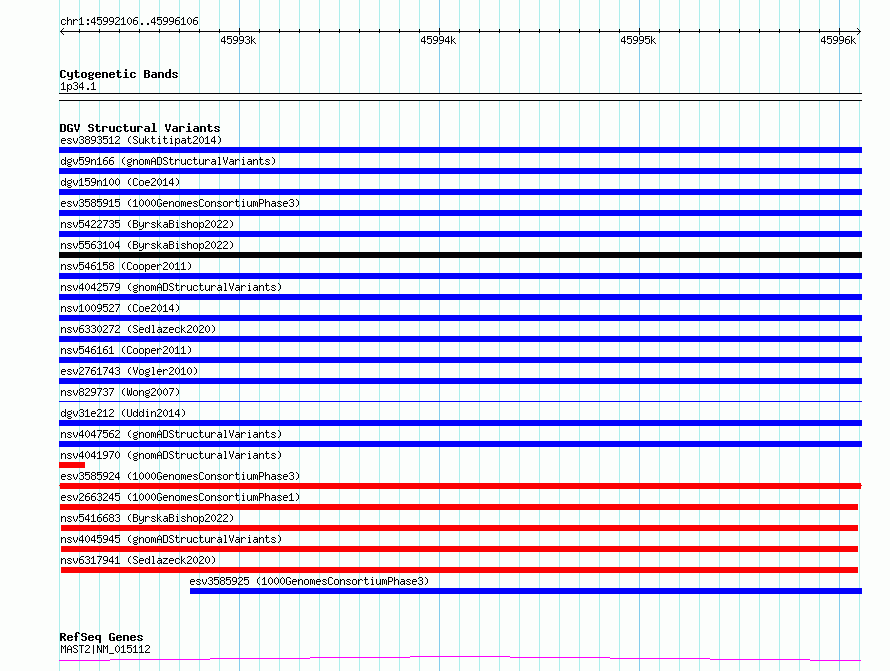The width and height of the screenshot is (890, 671).
Task: Click the 45994k ruler tick label
Action: click(438, 40)
